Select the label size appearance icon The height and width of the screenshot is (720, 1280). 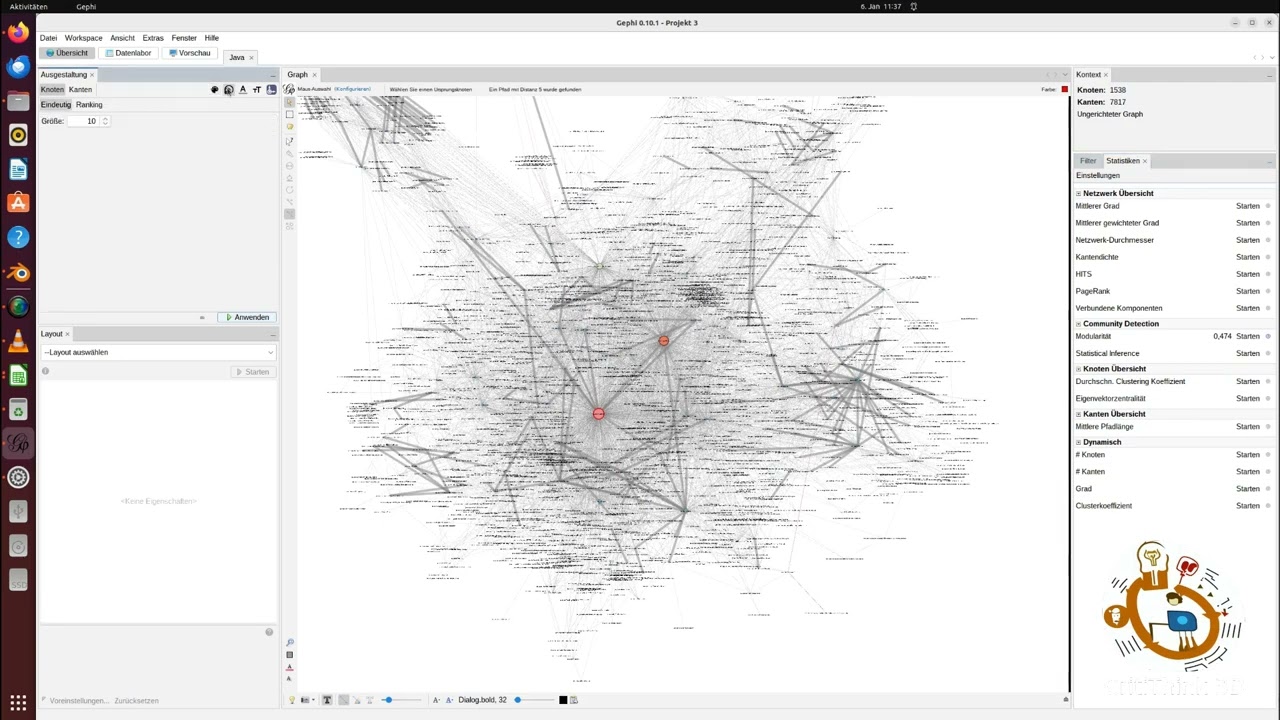tap(257, 89)
